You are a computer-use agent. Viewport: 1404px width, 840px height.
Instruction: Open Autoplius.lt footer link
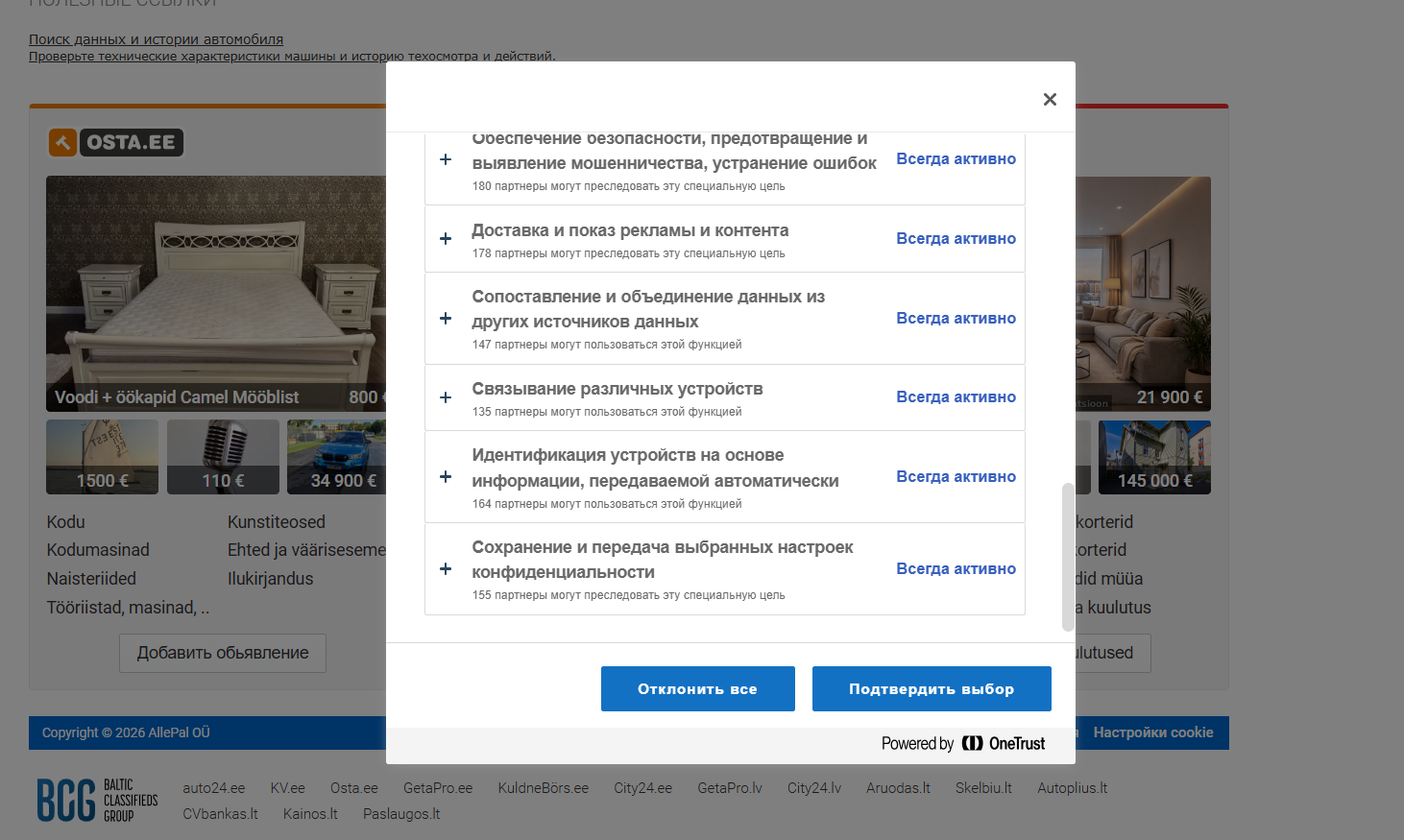1072,788
